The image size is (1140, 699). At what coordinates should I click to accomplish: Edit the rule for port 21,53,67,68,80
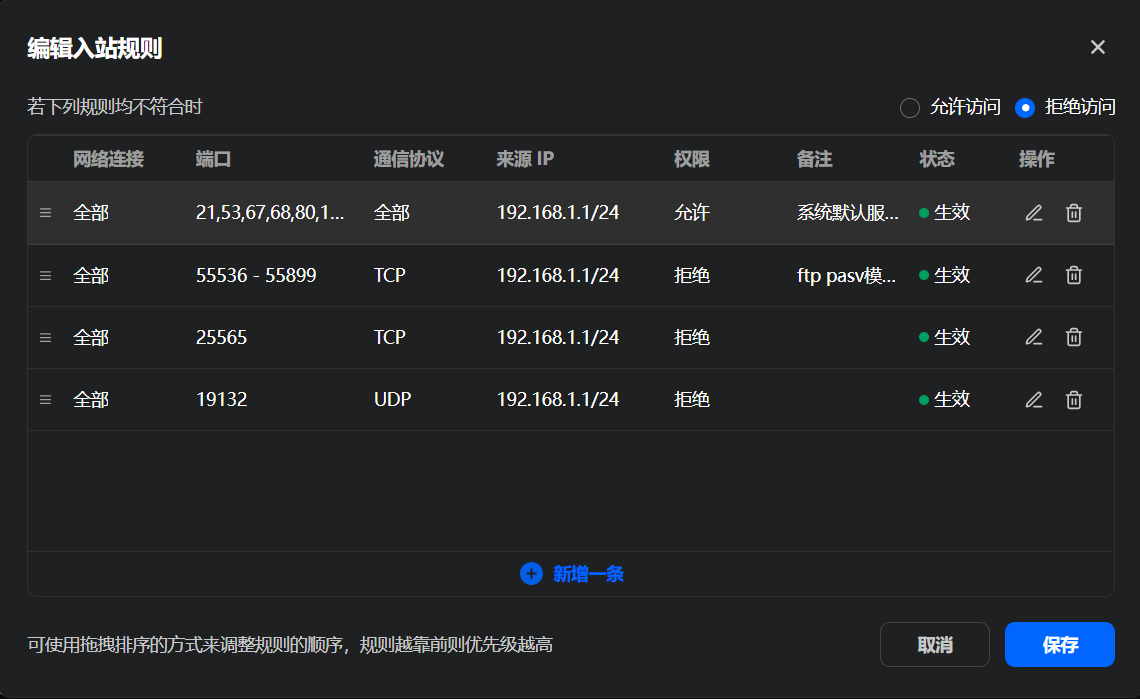1034,213
